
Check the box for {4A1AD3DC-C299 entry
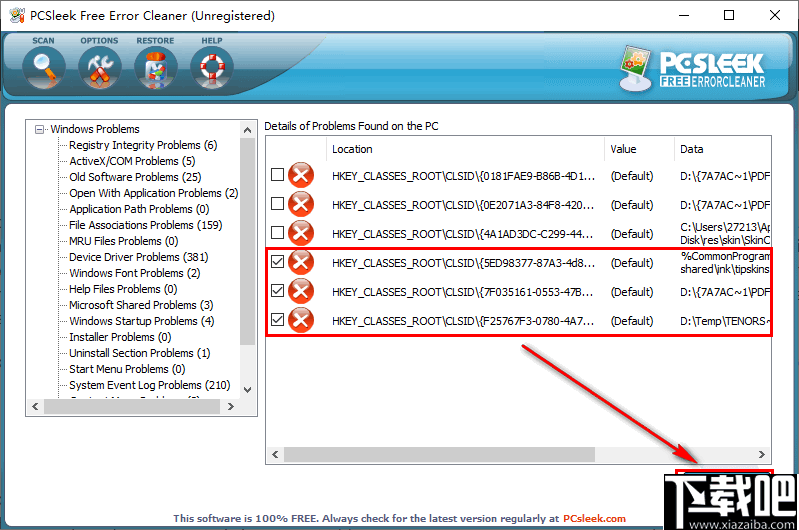pyautogui.click(x=277, y=233)
